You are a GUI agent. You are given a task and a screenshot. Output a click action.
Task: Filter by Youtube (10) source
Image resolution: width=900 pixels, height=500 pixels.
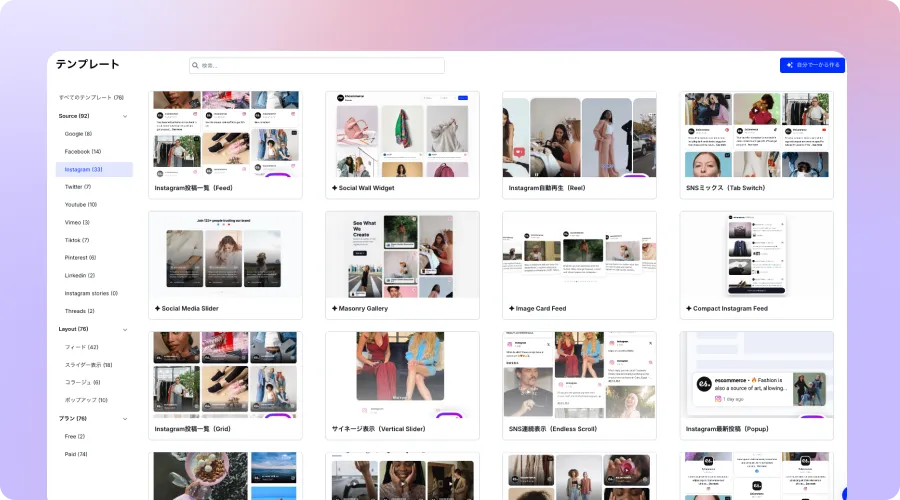[x=81, y=204]
